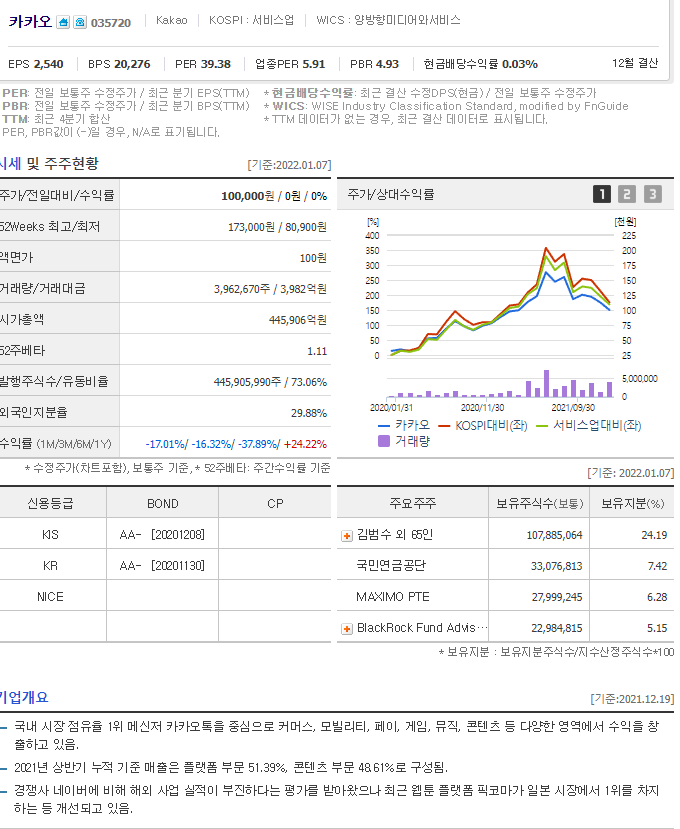Click market cap 445,906억원
The height and width of the screenshot is (829, 680).
pos(298,320)
